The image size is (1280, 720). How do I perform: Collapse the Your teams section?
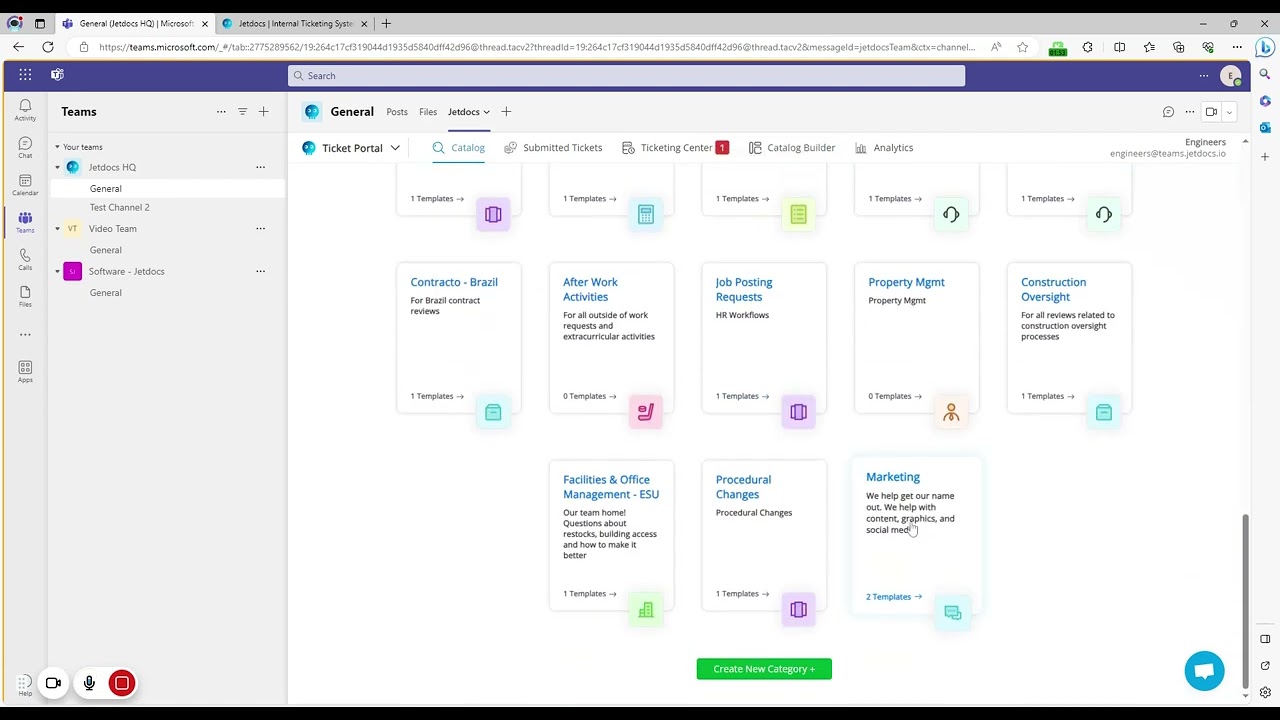click(57, 147)
